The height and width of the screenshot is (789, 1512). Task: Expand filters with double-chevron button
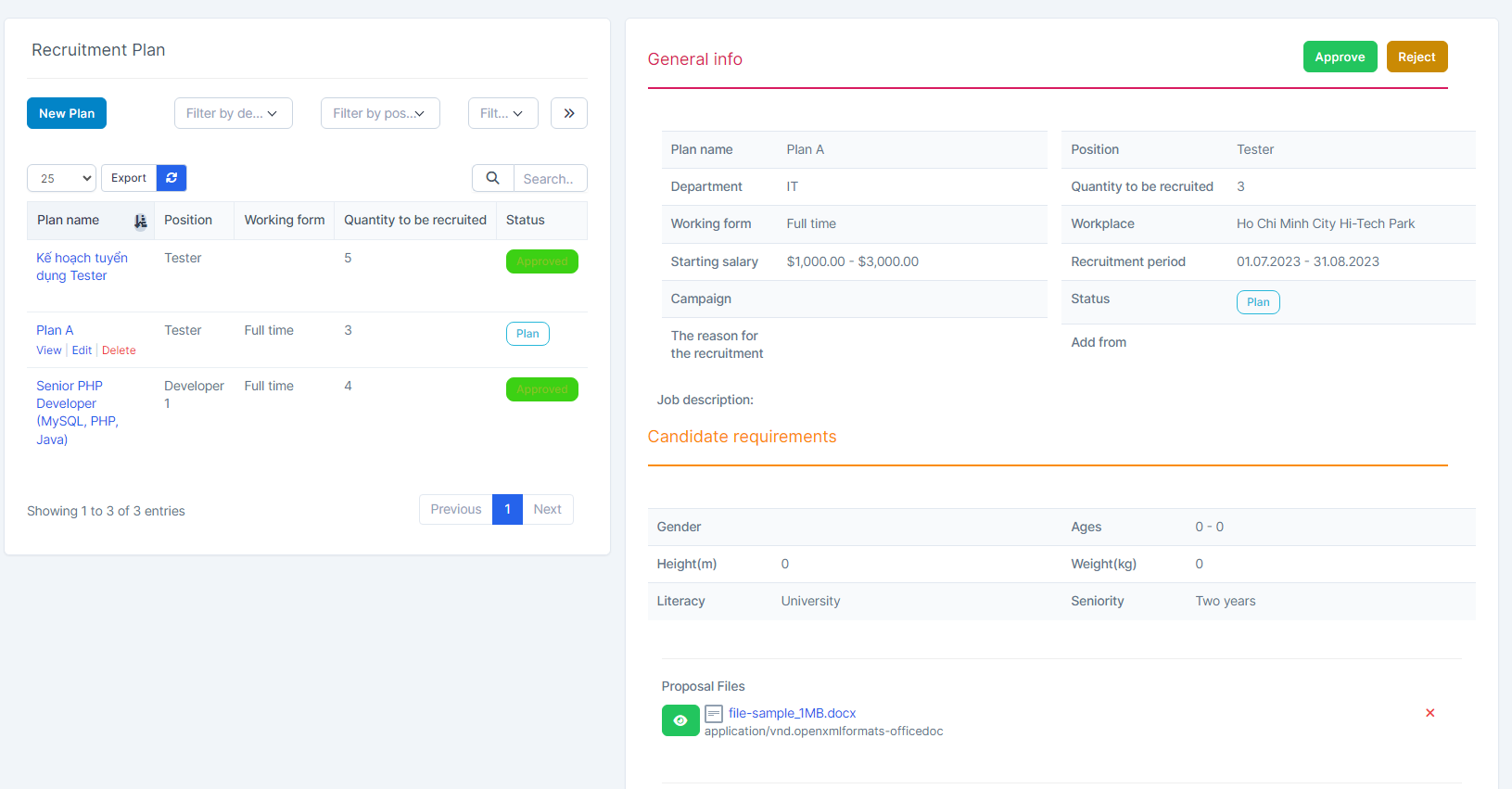569,113
